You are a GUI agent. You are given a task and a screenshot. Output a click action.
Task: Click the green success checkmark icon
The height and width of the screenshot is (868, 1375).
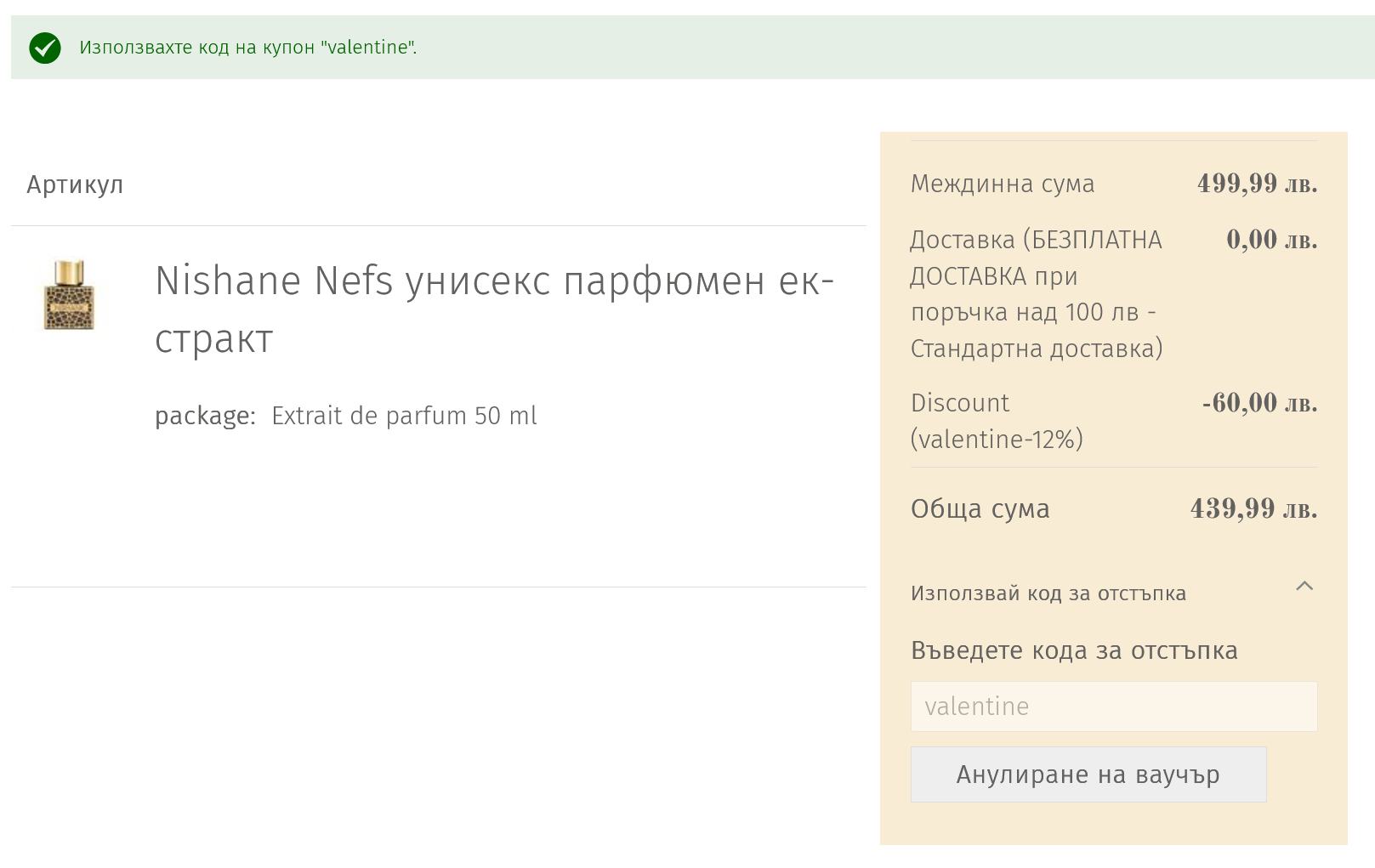click(45, 48)
